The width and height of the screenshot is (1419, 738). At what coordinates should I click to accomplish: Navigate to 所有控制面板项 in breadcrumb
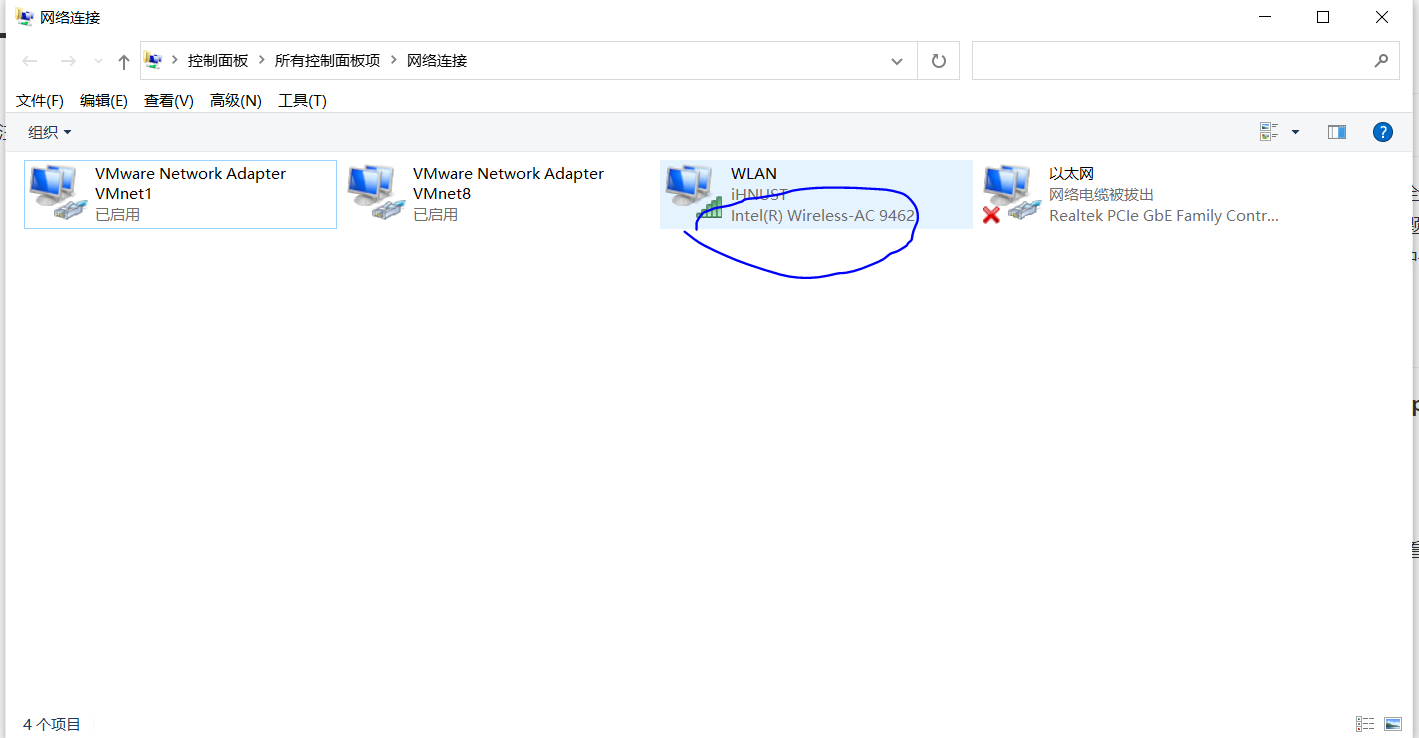coord(328,60)
